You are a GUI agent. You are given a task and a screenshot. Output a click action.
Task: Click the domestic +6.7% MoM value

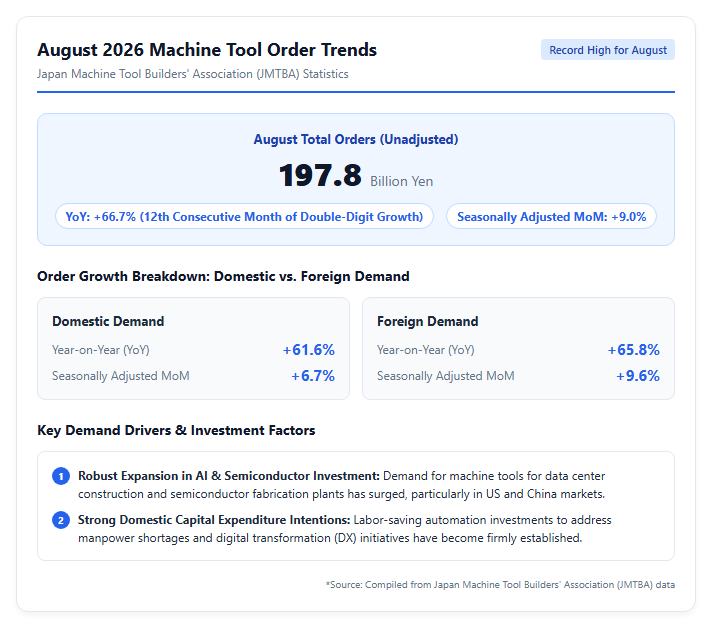click(313, 376)
